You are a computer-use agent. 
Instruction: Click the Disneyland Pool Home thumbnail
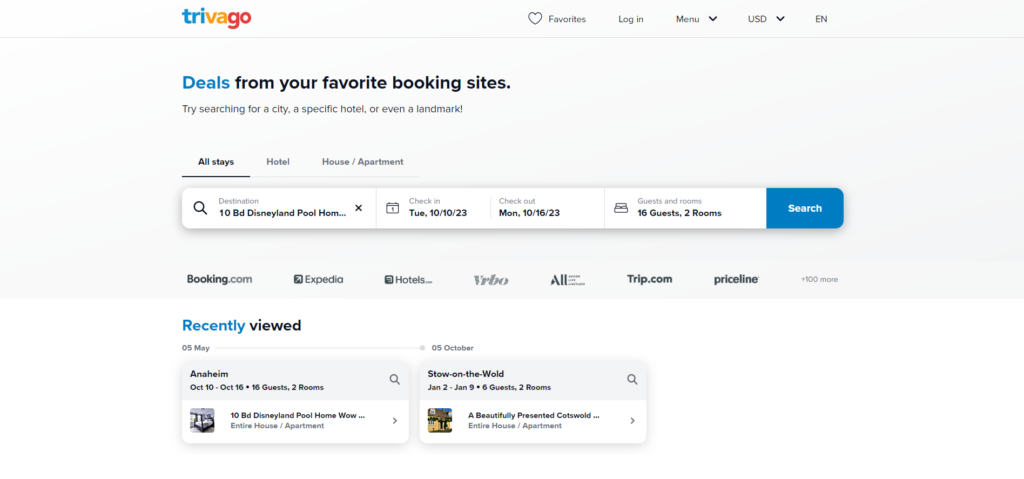[x=202, y=420]
